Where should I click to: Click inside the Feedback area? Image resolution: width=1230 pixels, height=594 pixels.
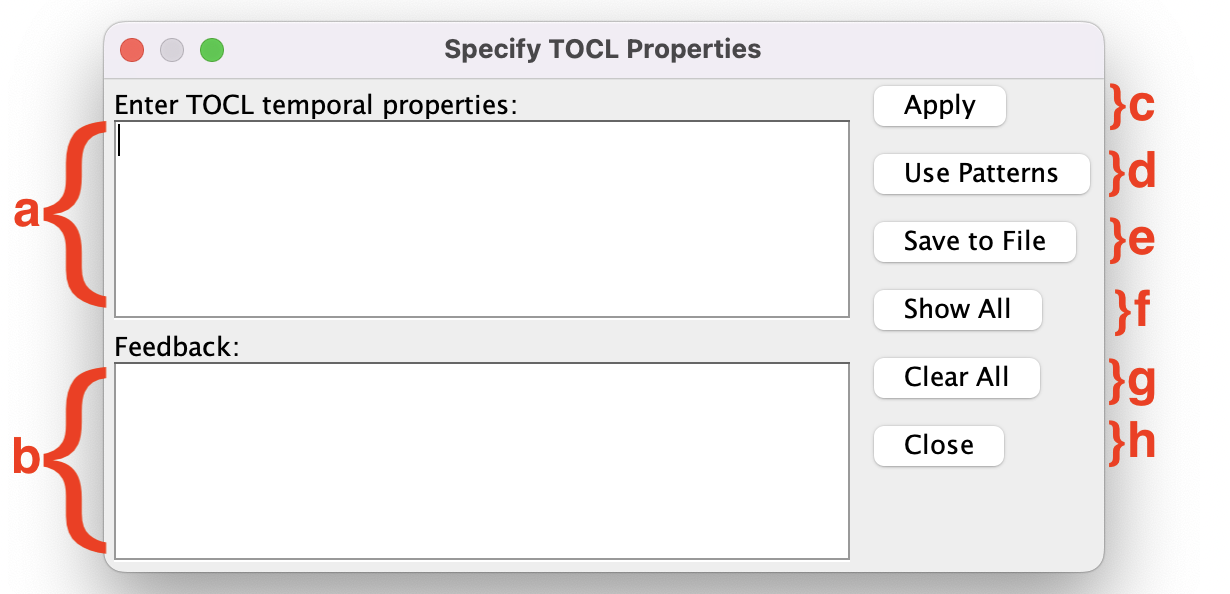click(x=482, y=460)
